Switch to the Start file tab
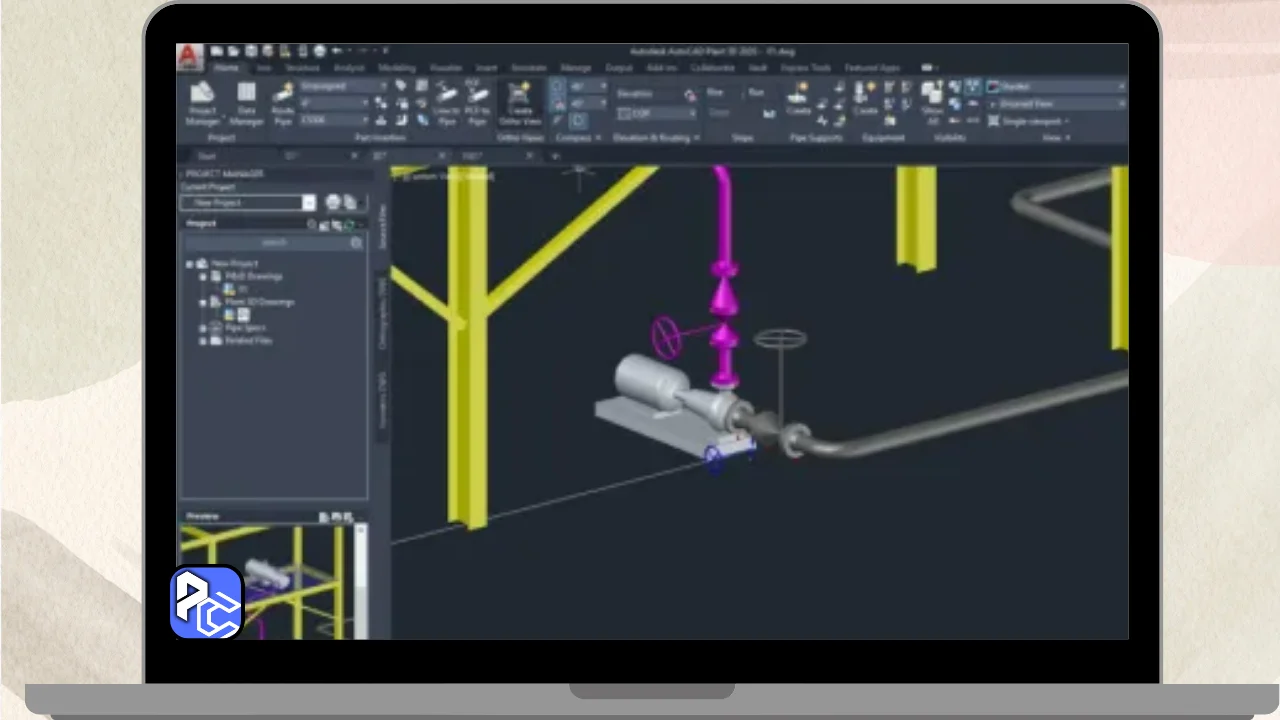The width and height of the screenshot is (1280, 720). [x=207, y=156]
